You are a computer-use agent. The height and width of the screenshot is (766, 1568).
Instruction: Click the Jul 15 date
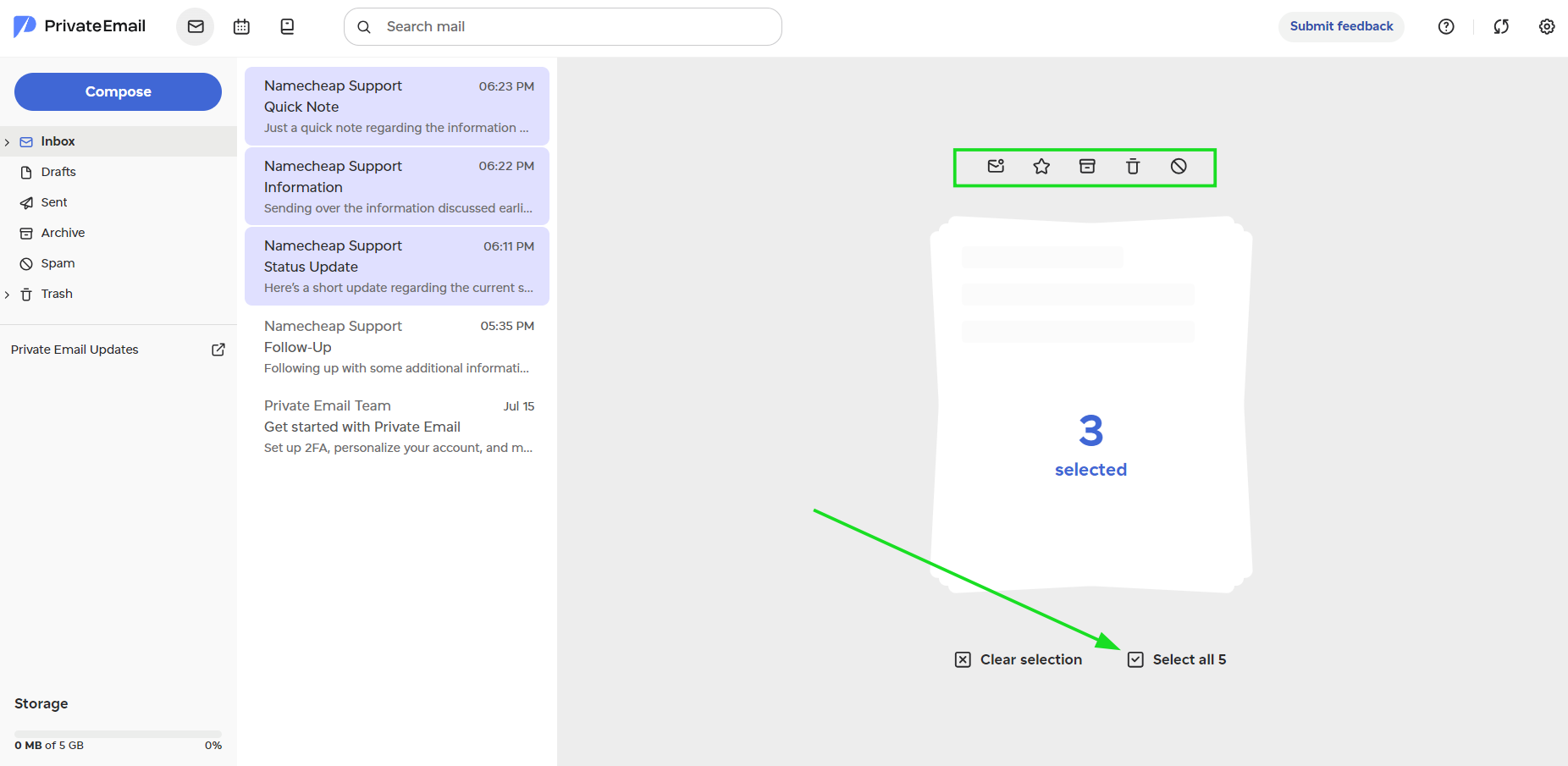(x=519, y=406)
